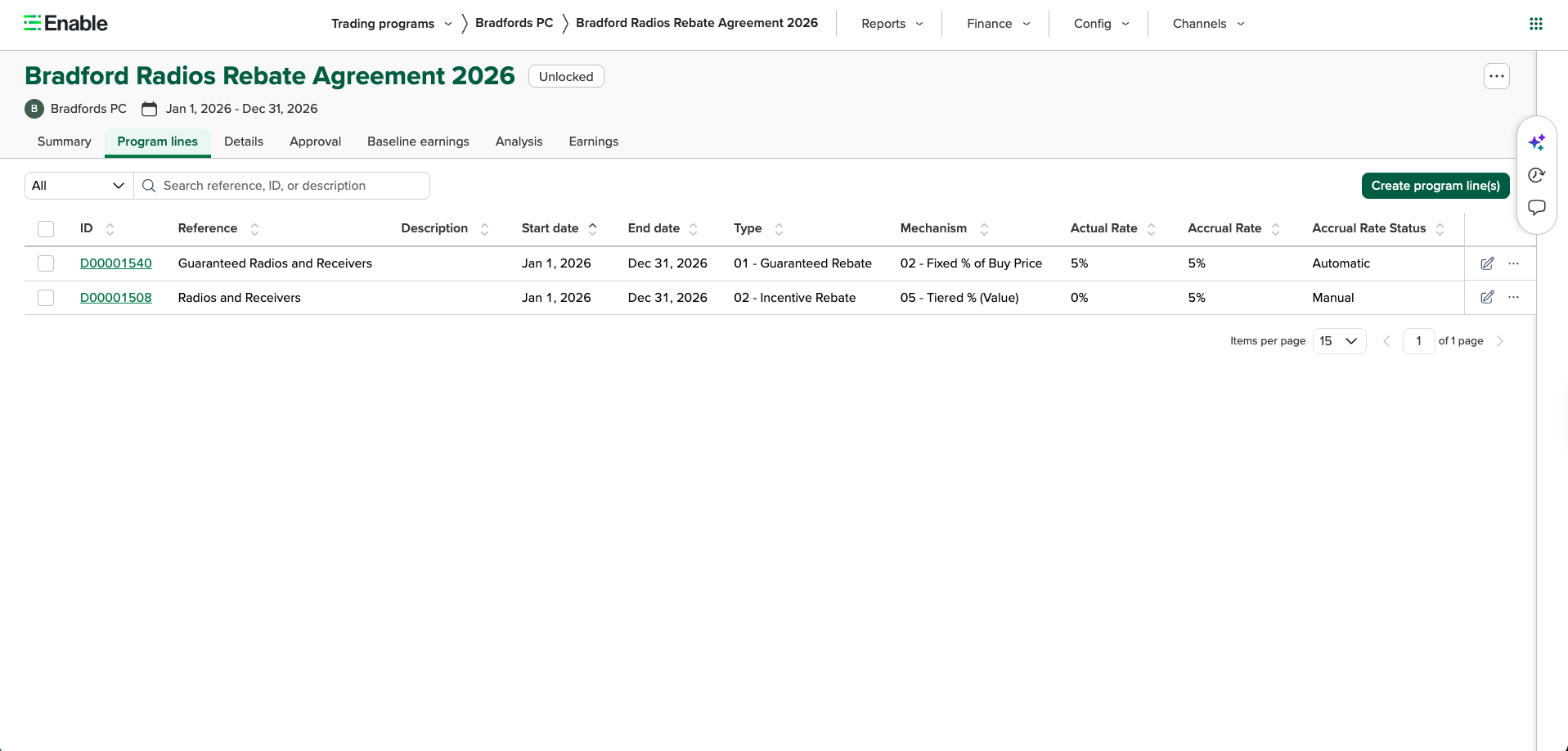Go to previous page arrow
Viewport: 1568px width, 751px height.
(x=1386, y=341)
